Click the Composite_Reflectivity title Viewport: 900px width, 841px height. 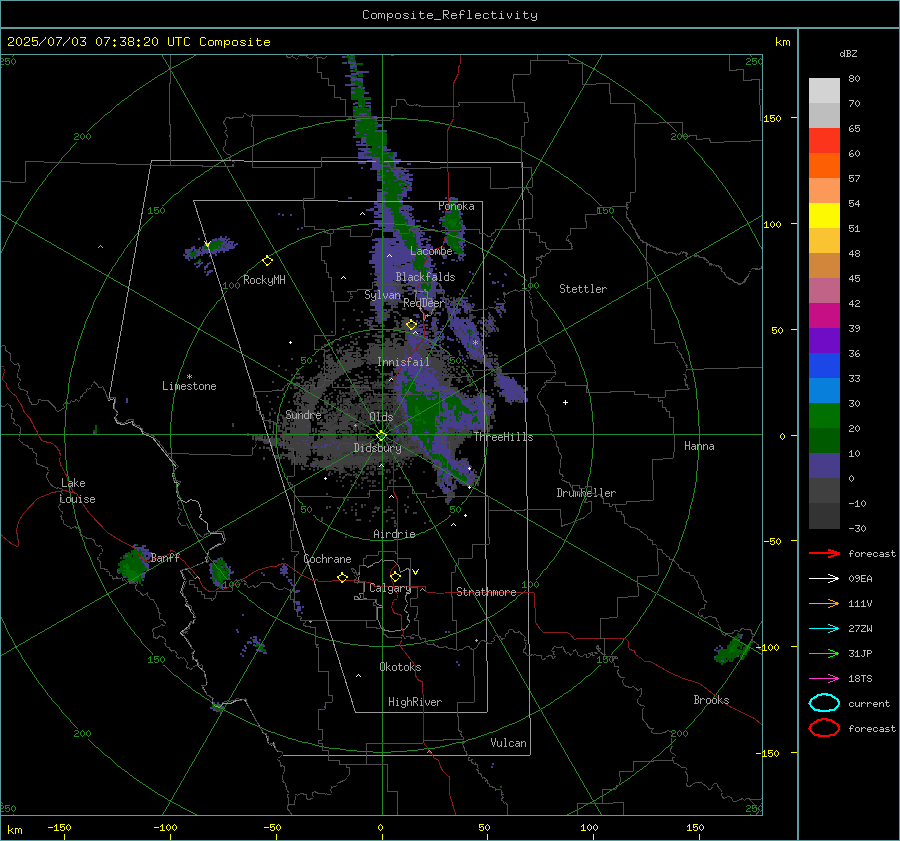(x=450, y=15)
